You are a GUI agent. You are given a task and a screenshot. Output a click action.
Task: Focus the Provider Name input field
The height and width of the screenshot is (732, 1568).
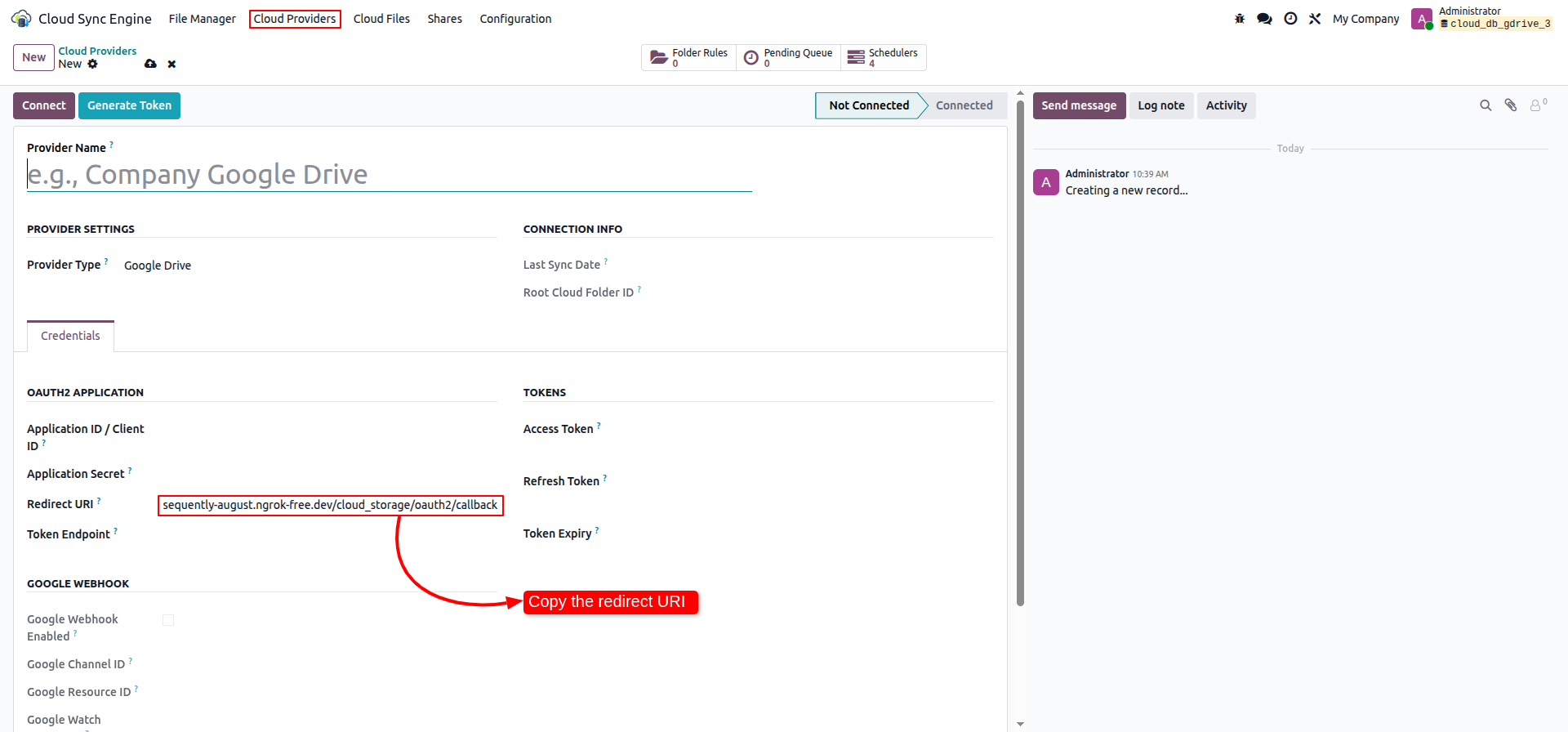(389, 175)
